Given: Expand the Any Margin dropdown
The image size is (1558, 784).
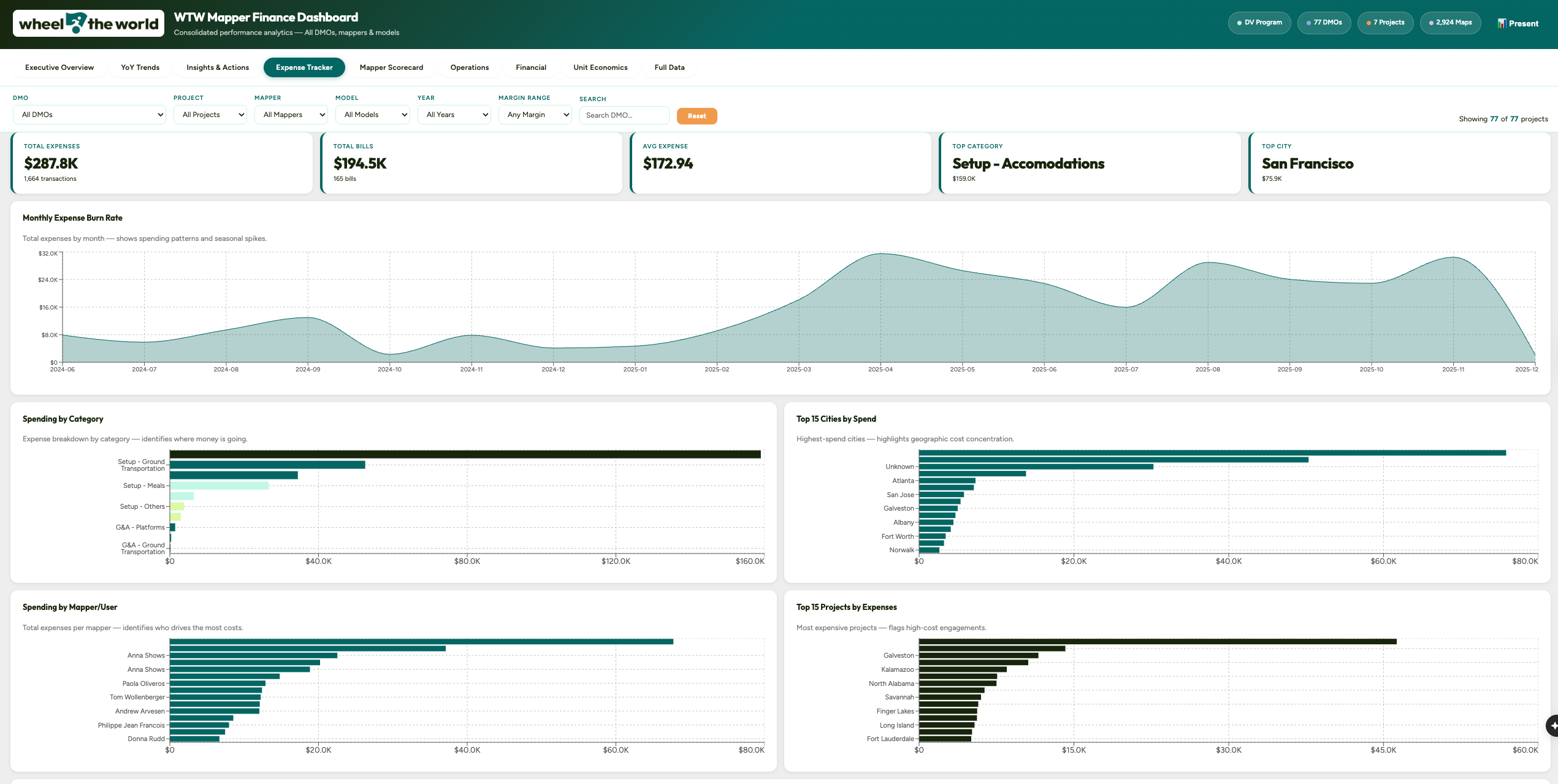Looking at the screenshot, I should 535,115.
